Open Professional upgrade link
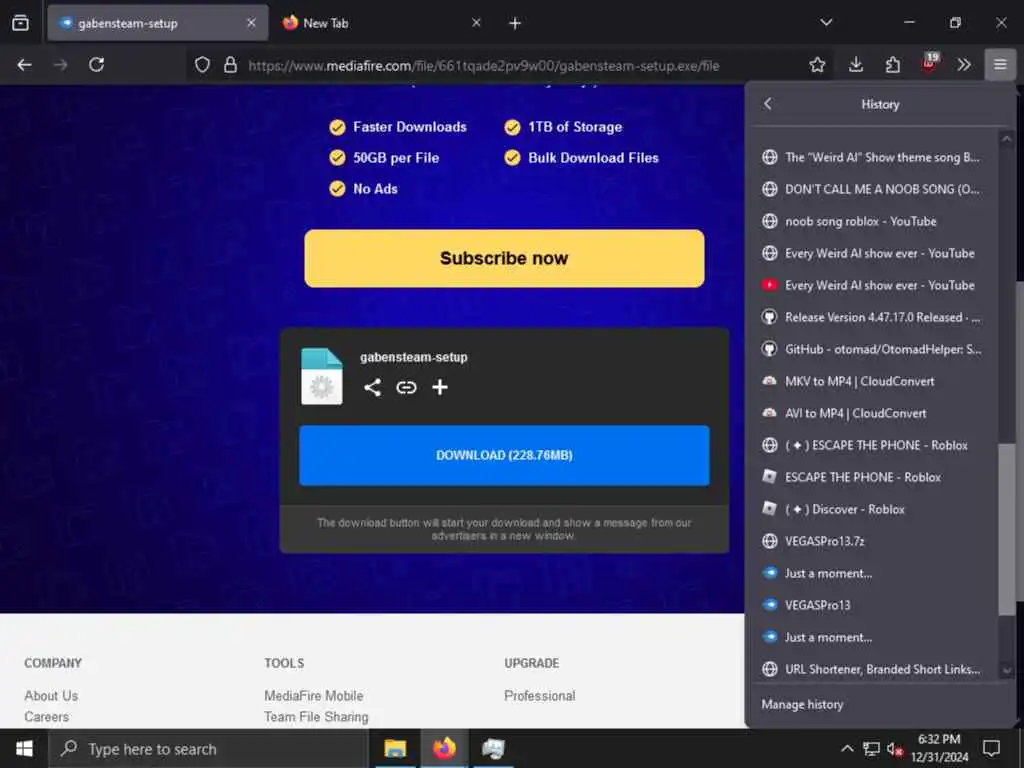 tap(539, 696)
